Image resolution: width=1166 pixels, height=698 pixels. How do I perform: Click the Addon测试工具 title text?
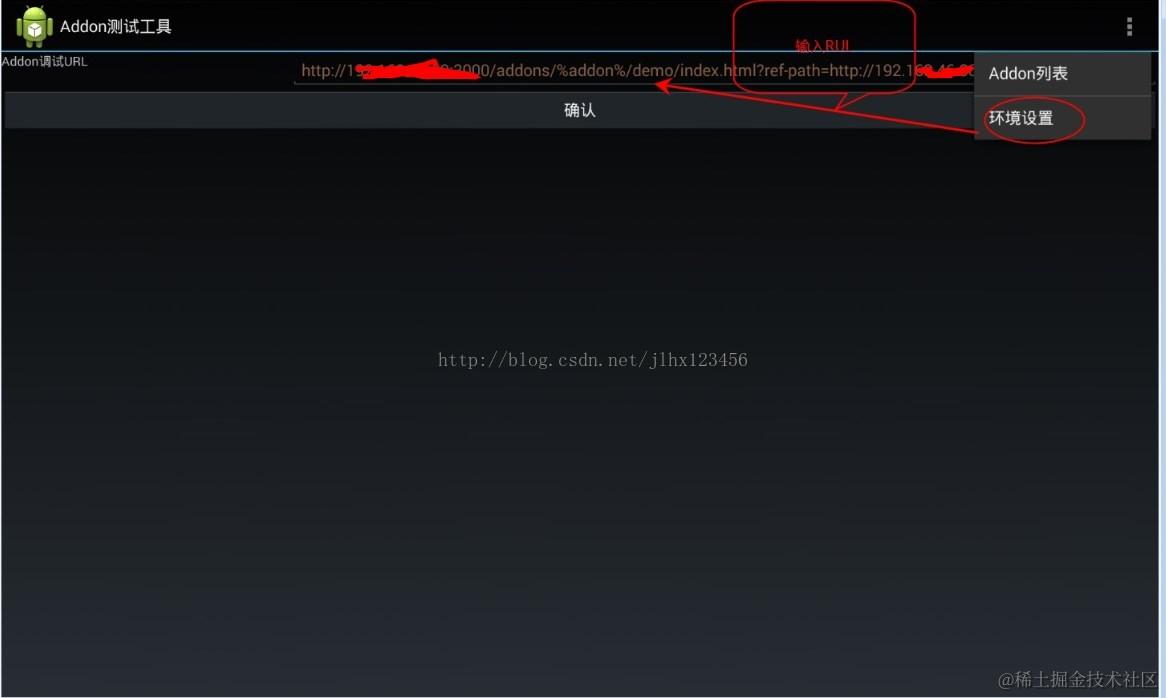[x=115, y=27]
